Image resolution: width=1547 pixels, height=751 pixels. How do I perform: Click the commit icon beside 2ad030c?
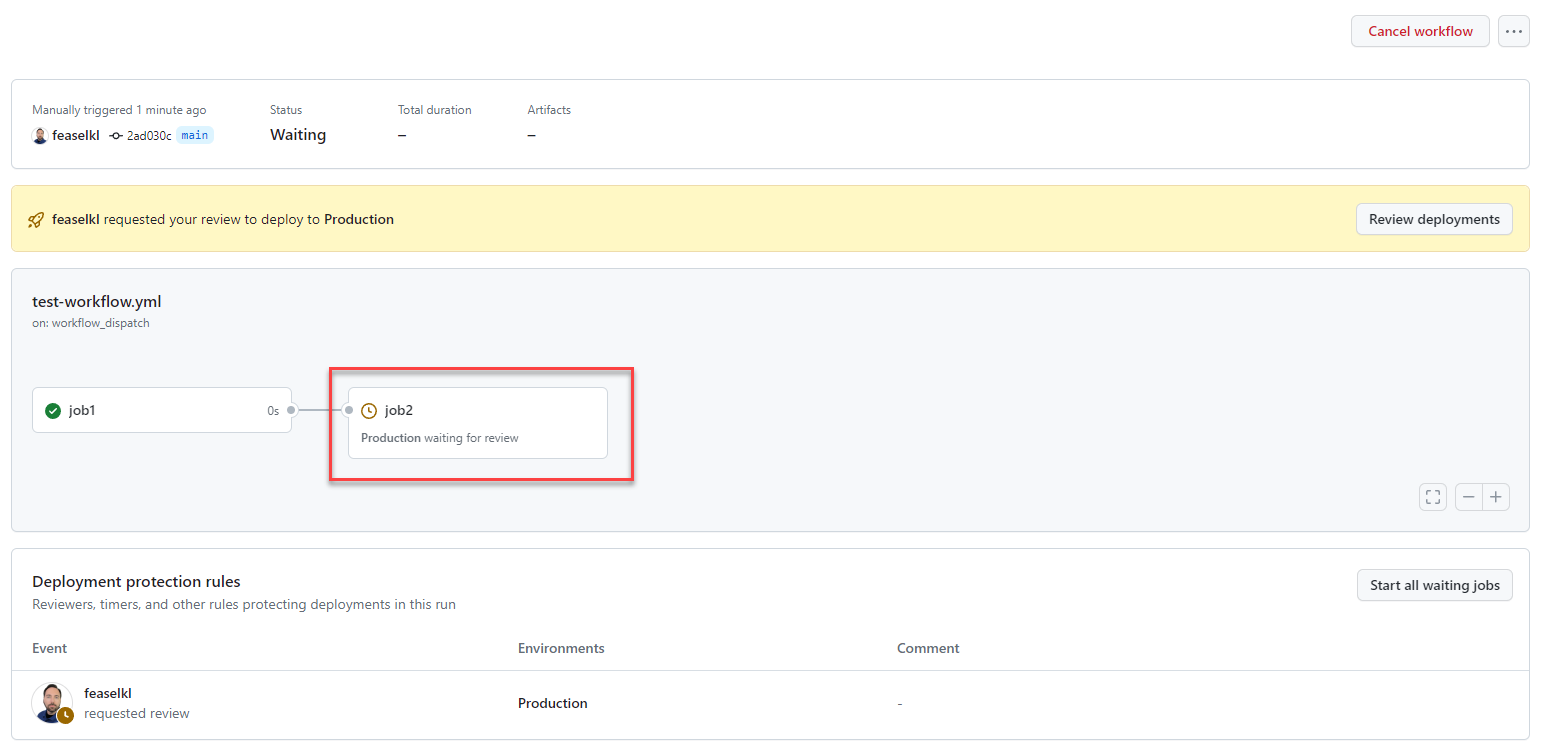click(116, 136)
